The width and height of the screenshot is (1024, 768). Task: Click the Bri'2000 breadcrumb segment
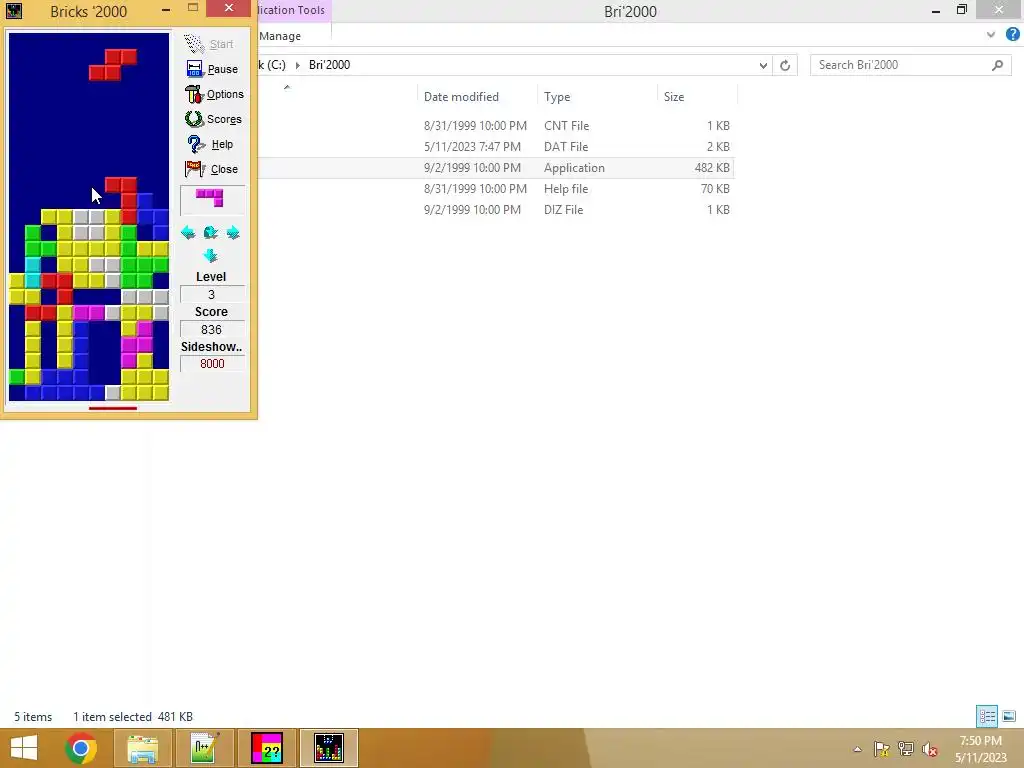tap(329, 65)
